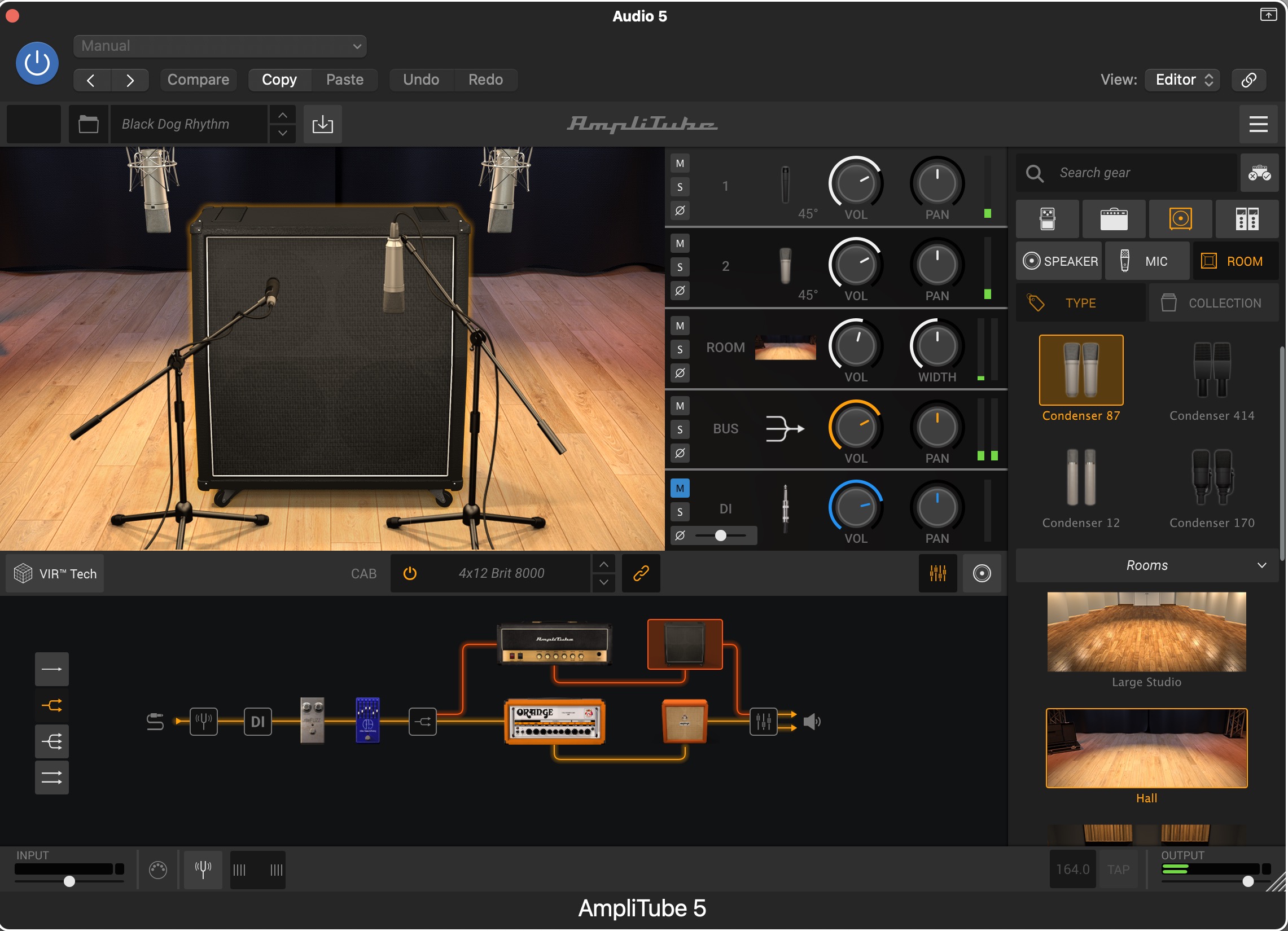Step to next cabinet model arrow
The image size is (1288, 931).
[604, 583]
